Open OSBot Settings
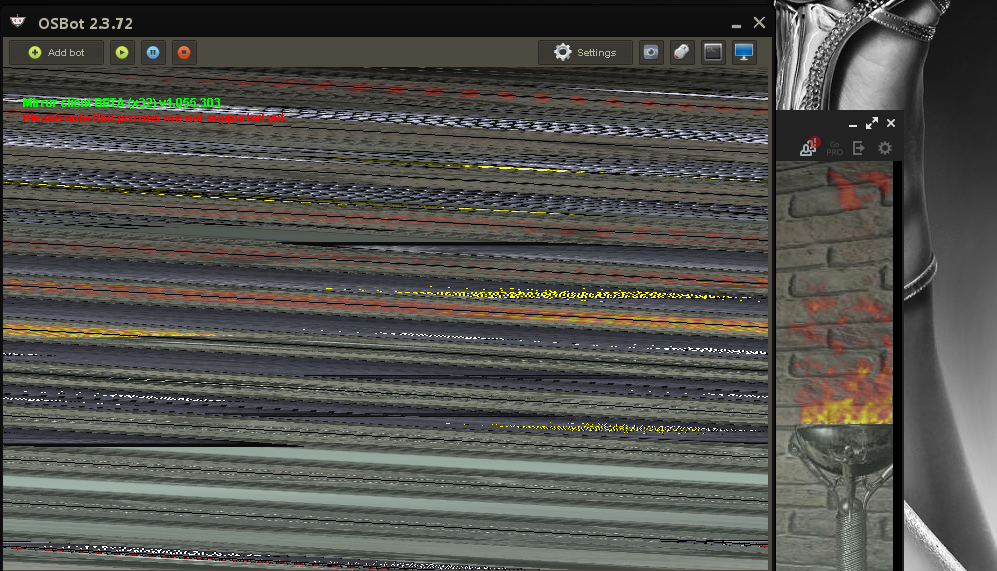997x571 pixels. click(x=585, y=53)
